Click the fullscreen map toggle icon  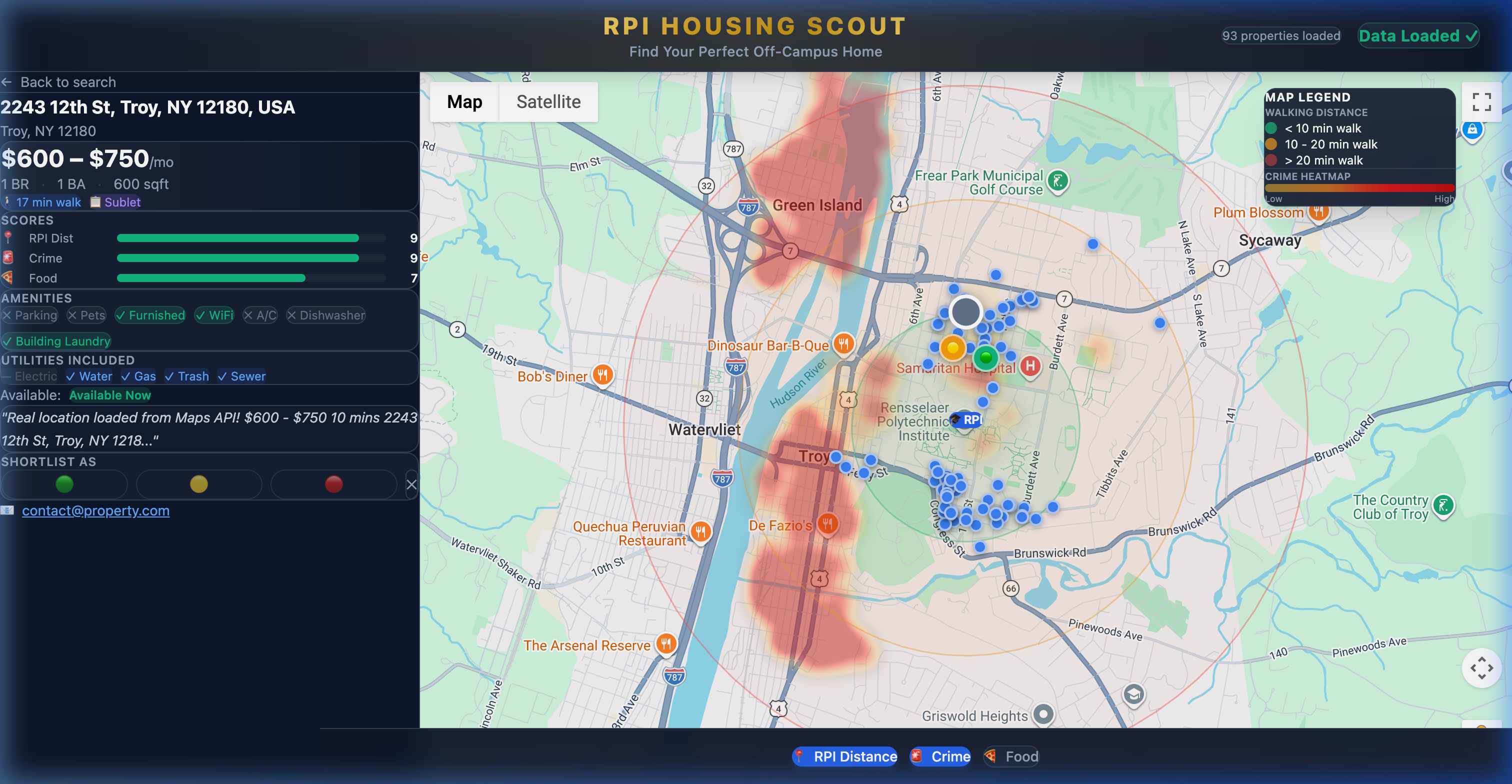coord(1481,102)
